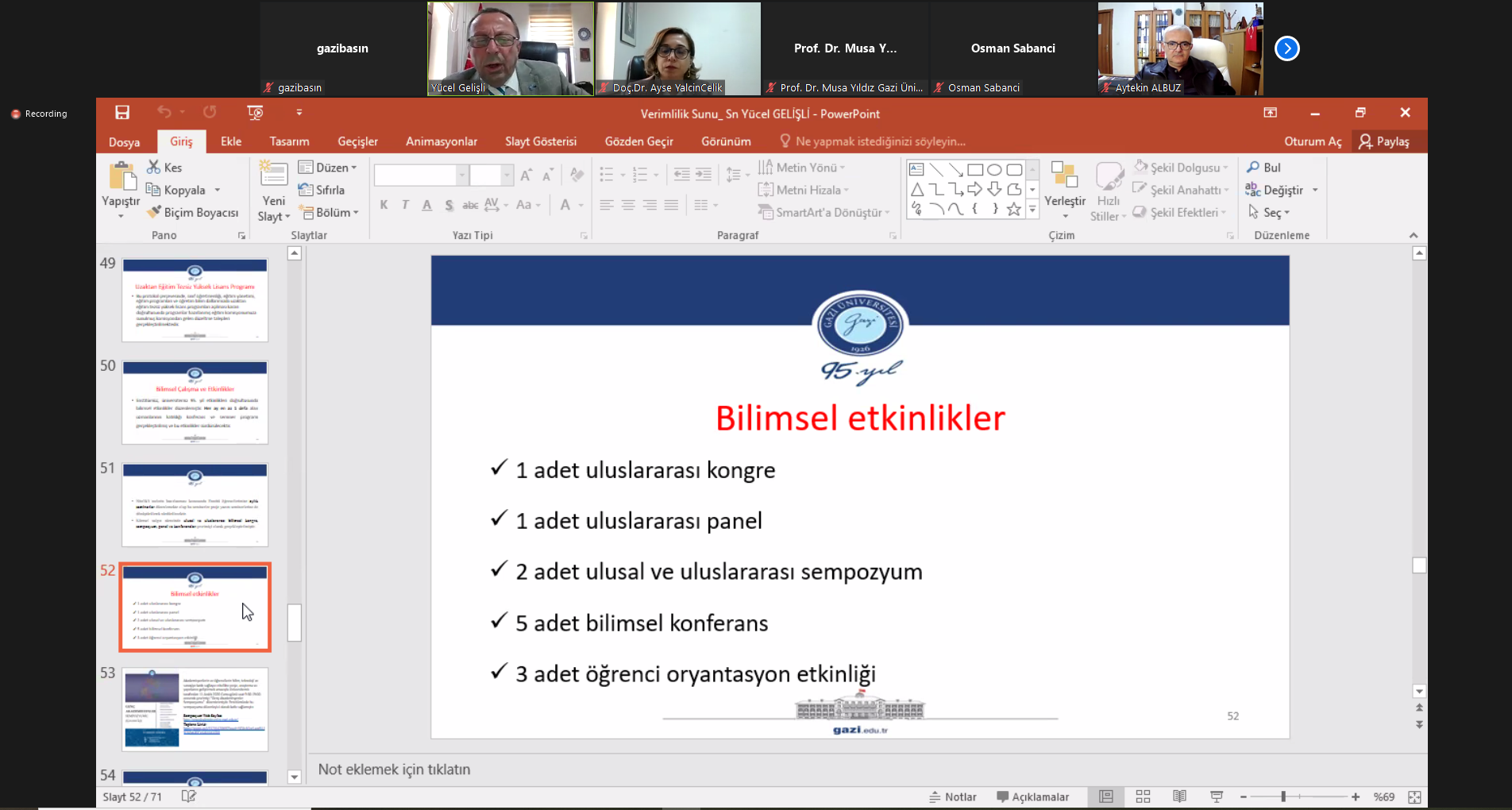Open the Dosya menu tab
Image resolution: width=1512 pixels, height=810 pixels.
[124, 141]
